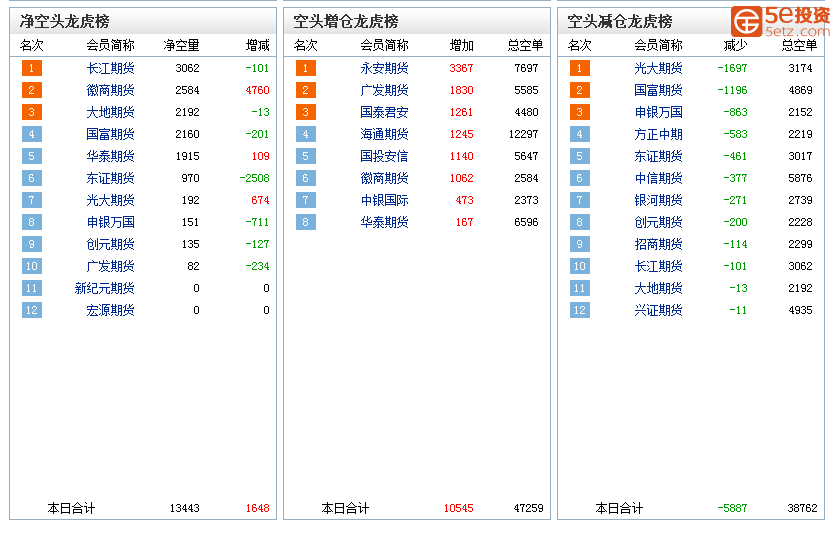Open 新纪元期货 member link

click(x=104, y=288)
